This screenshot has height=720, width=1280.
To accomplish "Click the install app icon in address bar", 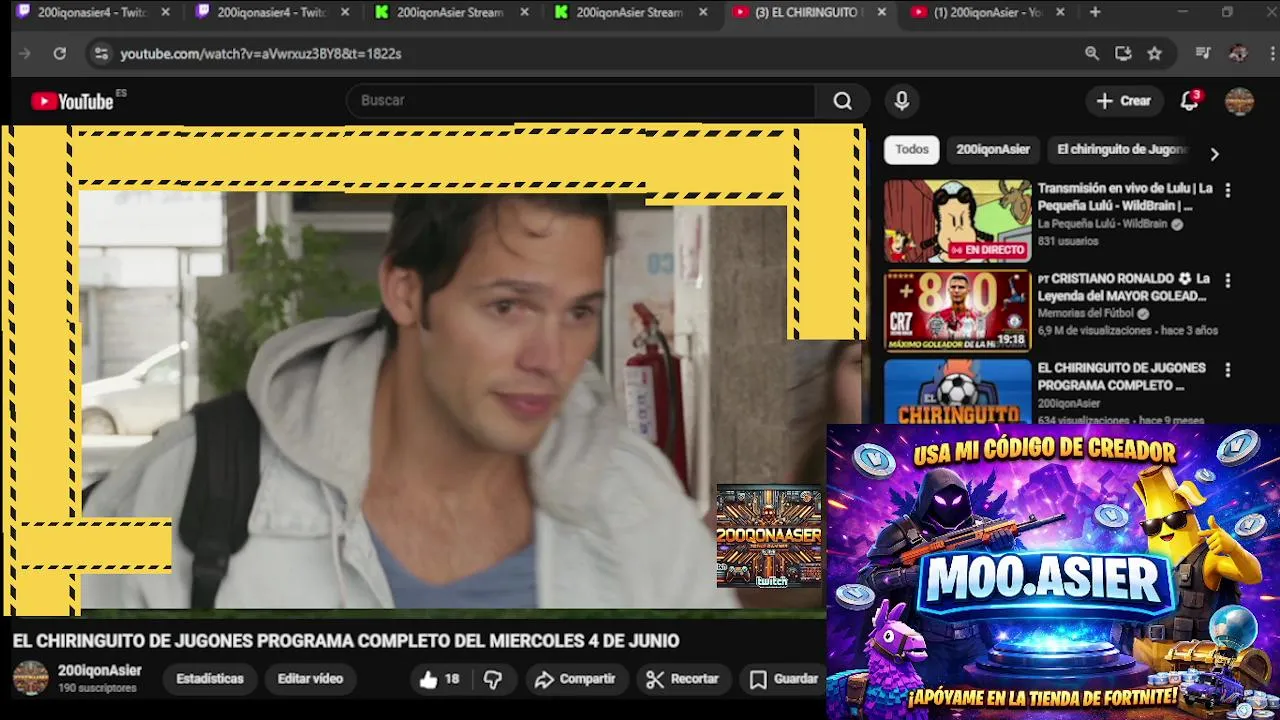I will (1123, 54).
